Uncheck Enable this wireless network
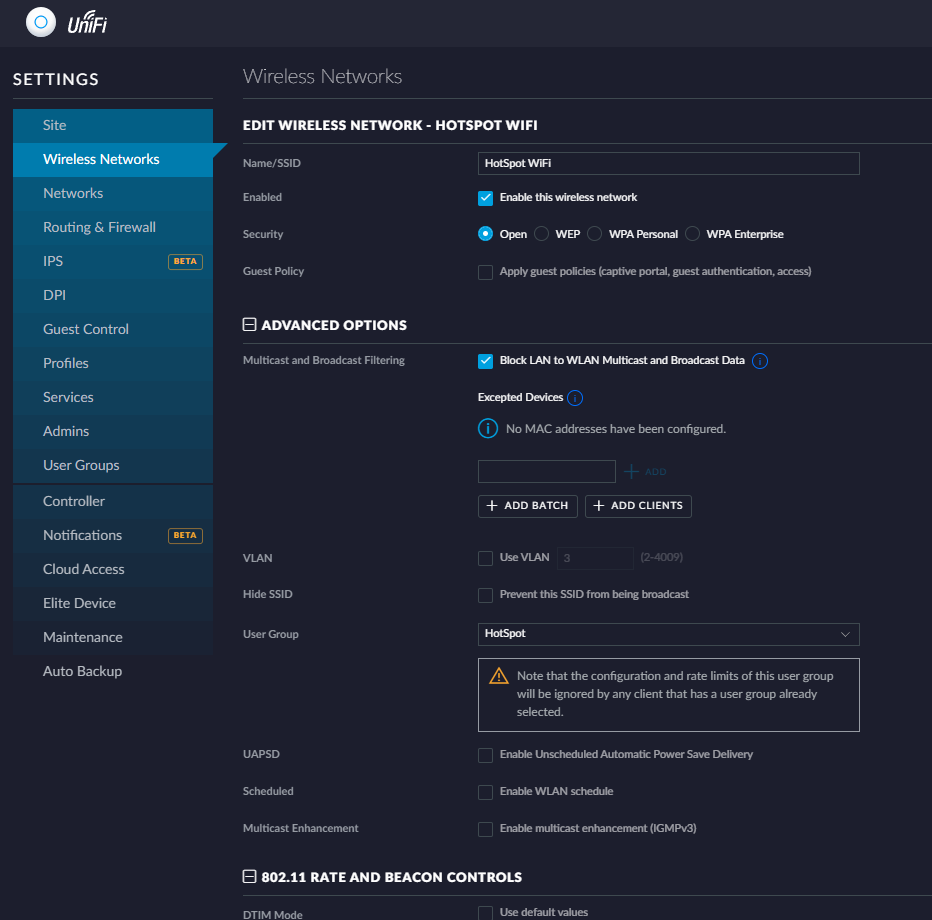 point(485,198)
